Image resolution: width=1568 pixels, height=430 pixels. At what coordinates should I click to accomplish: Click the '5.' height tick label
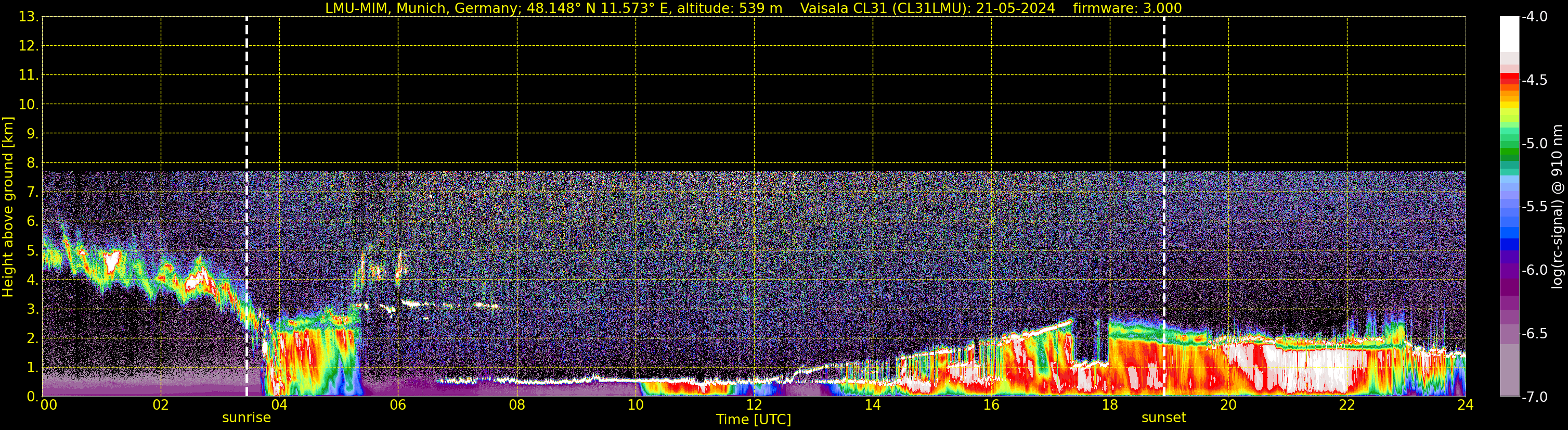[x=32, y=251]
